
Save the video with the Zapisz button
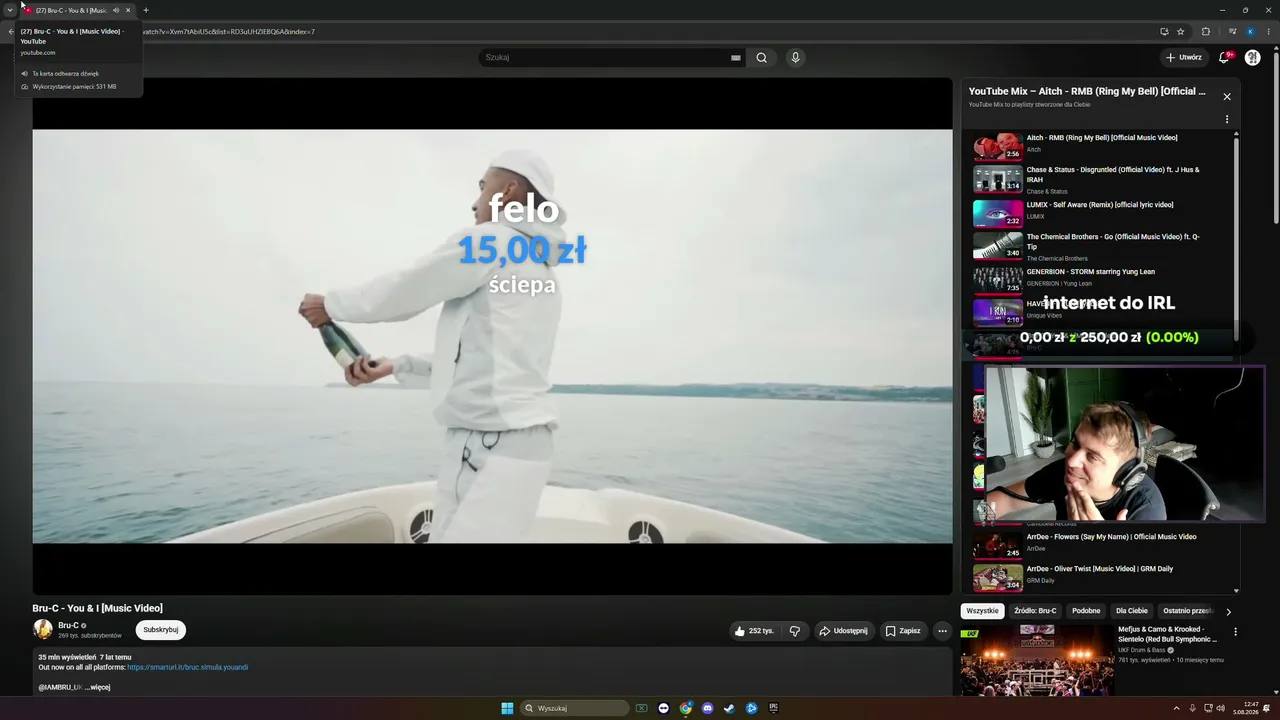tap(903, 631)
